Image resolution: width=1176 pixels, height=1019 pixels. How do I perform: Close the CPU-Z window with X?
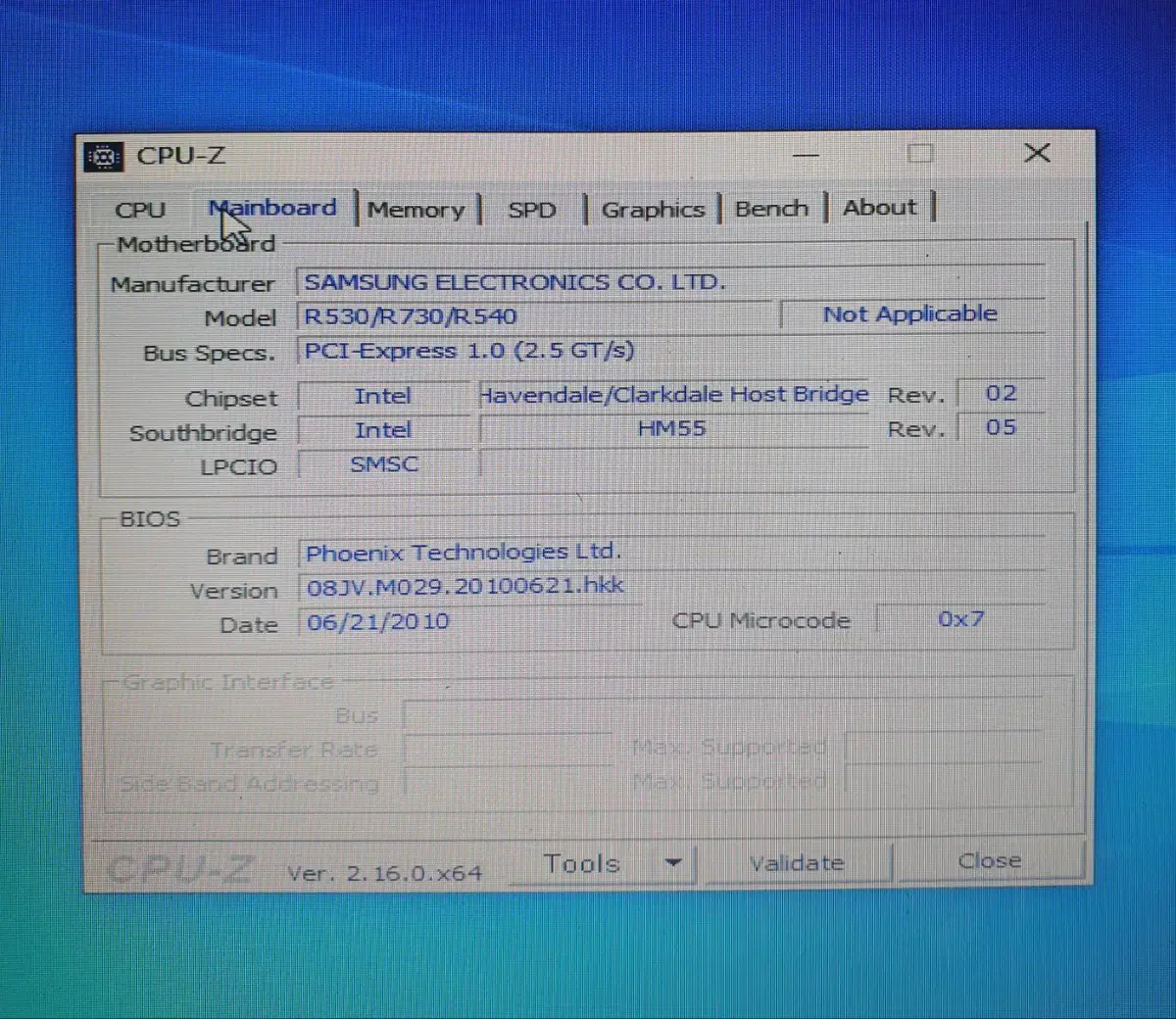pyautogui.click(x=1037, y=153)
